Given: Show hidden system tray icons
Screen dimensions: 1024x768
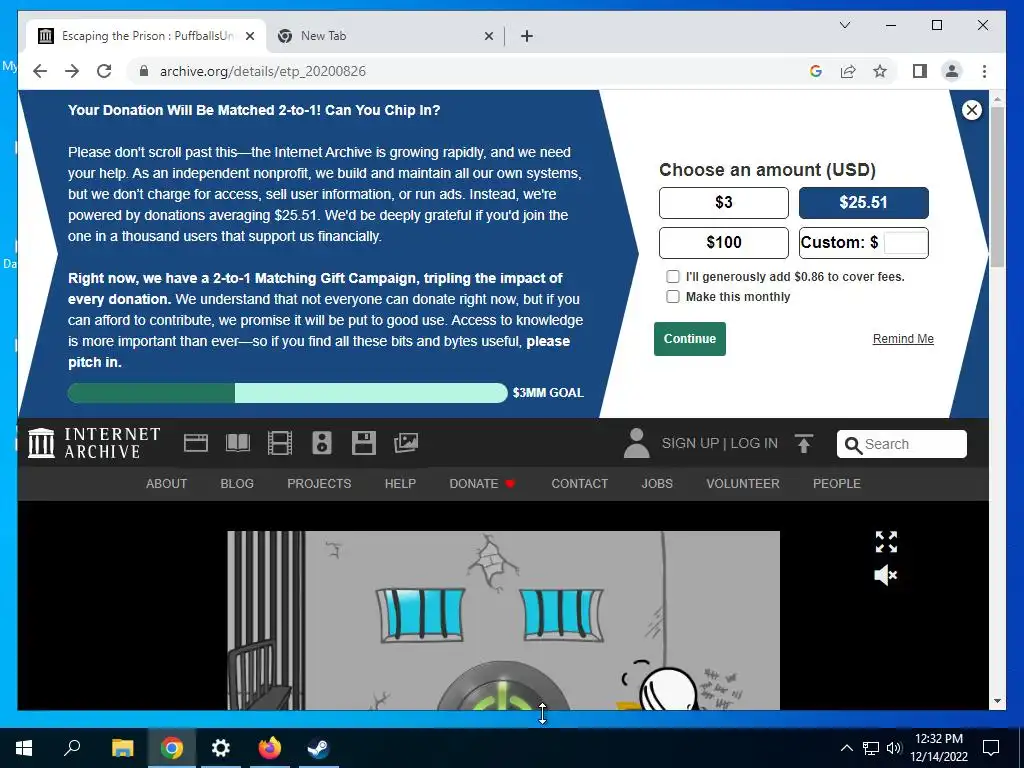Looking at the screenshot, I should tap(846, 748).
